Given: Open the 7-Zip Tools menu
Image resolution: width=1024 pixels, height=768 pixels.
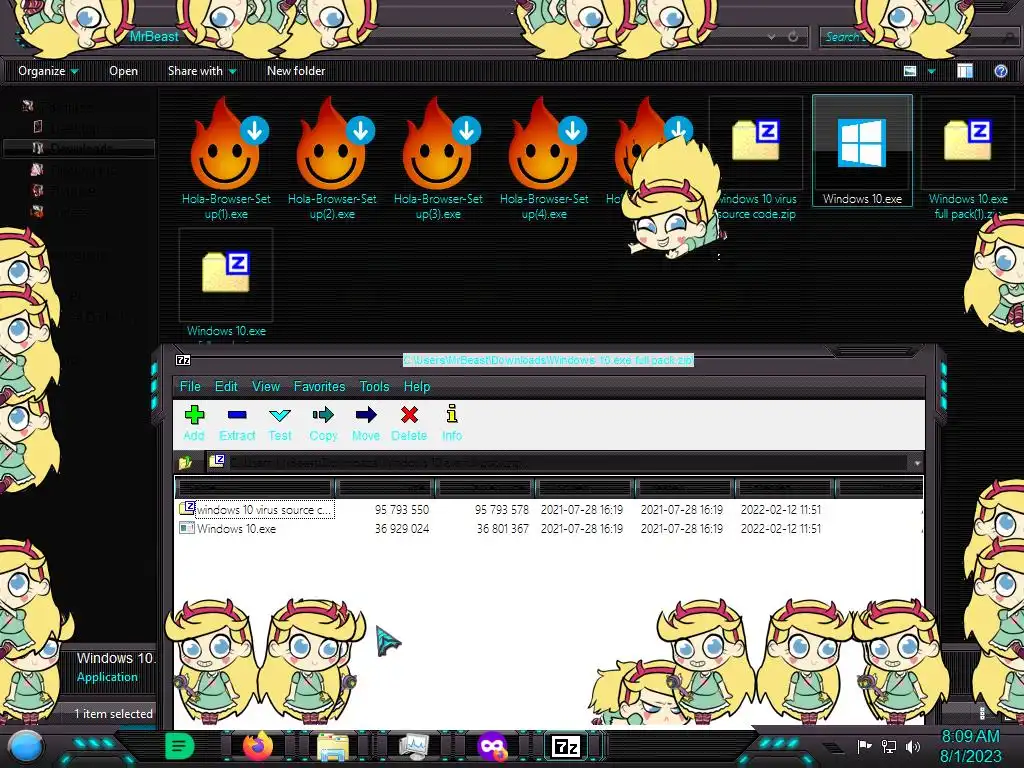Looking at the screenshot, I should click(x=374, y=387).
